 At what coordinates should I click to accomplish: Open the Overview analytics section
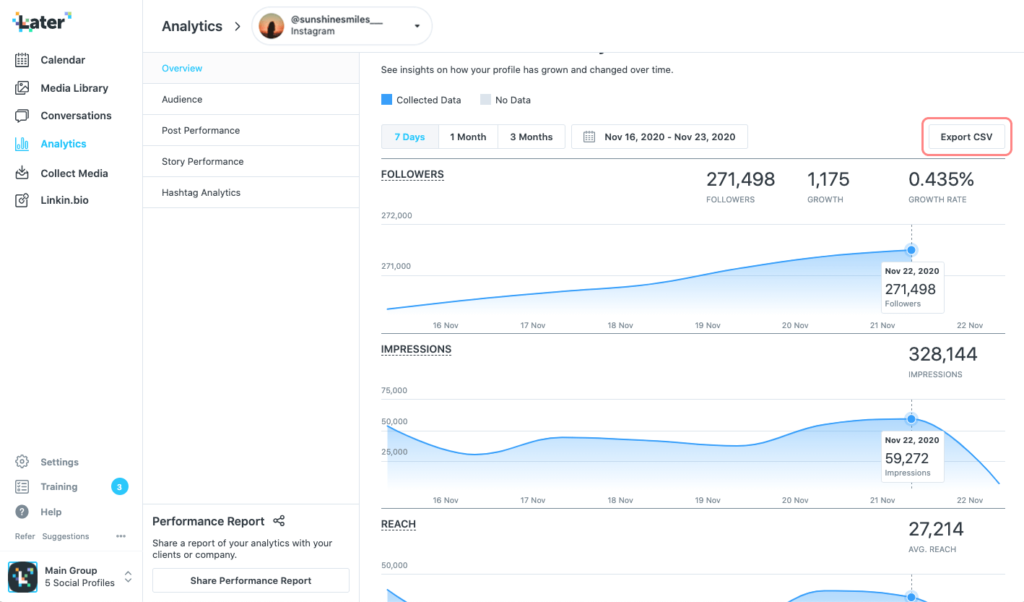point(251,68)
